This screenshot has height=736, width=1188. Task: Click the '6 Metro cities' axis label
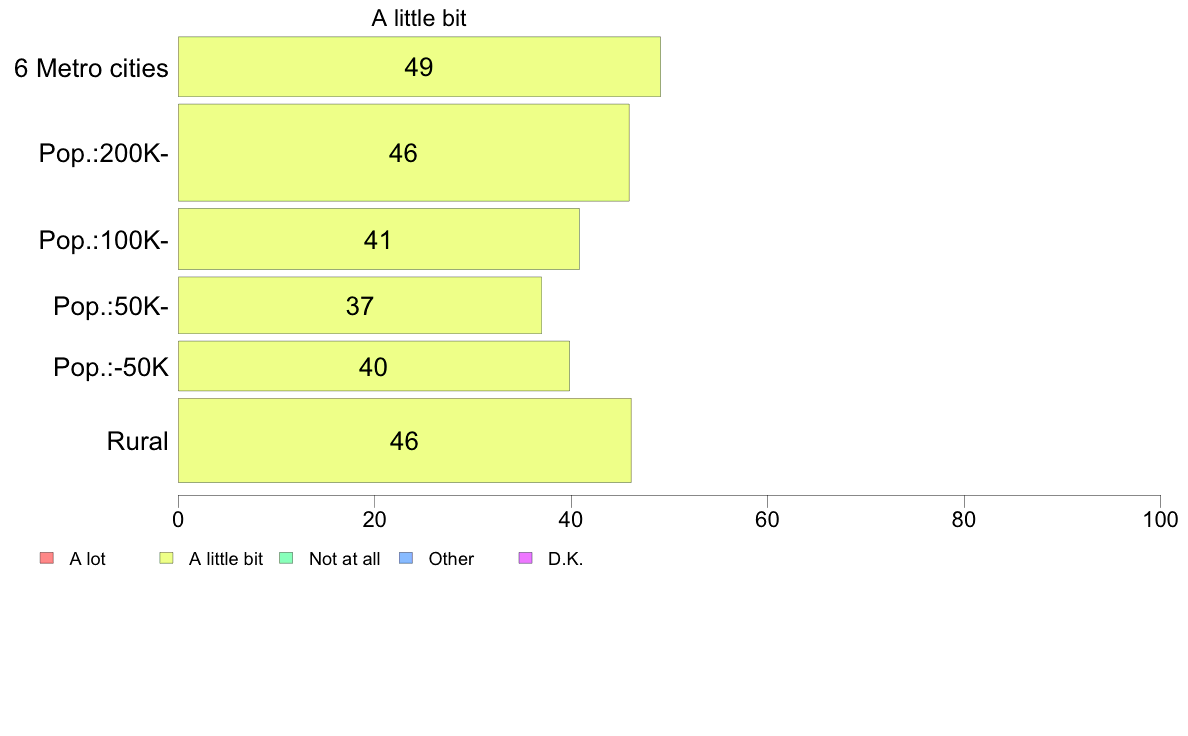pyautogui.click(x=91, y=68)
